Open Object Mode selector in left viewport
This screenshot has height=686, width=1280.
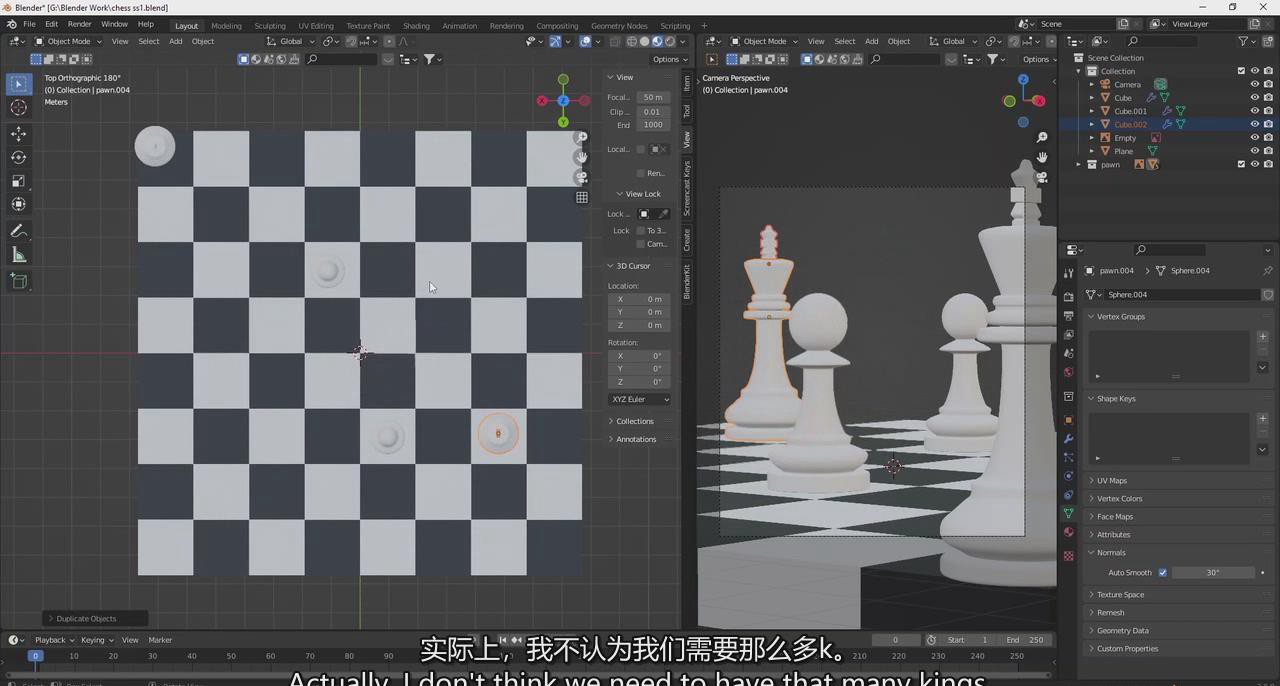(68, 41)
